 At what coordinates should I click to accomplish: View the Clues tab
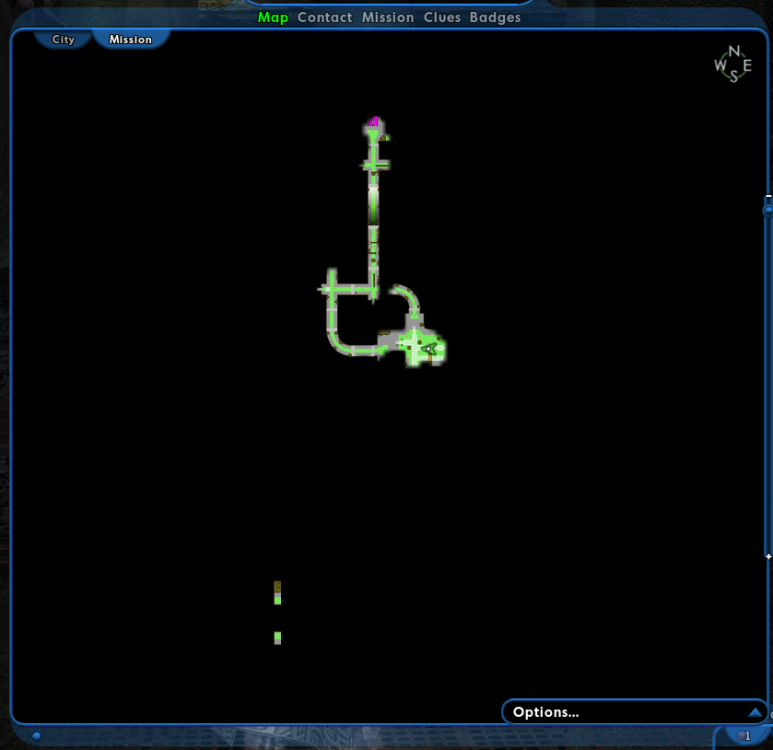click(442, 17)
